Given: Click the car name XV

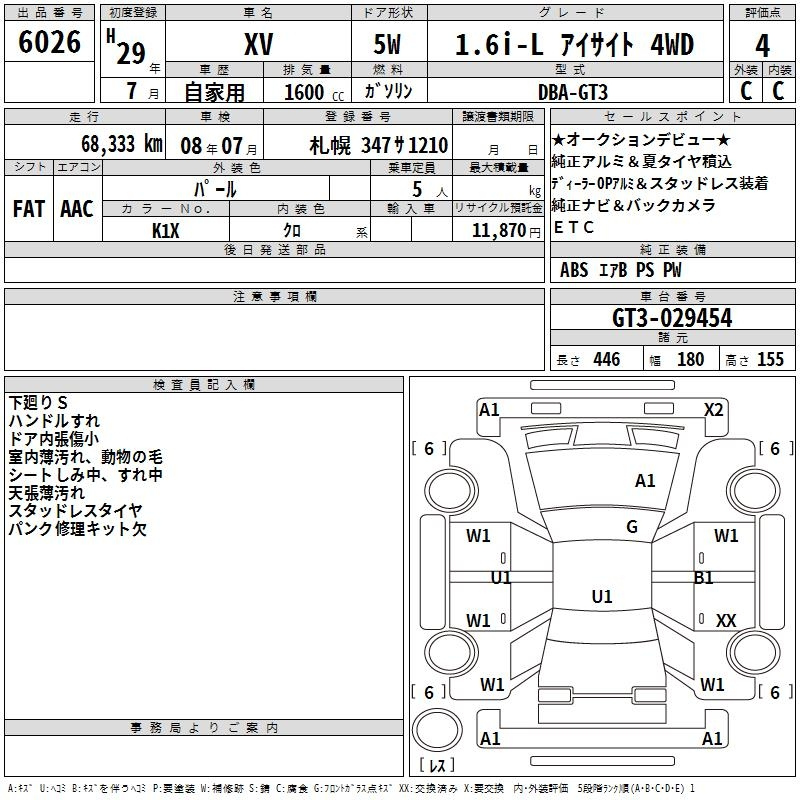Looking at the screenshot, I should click(260, 45).
